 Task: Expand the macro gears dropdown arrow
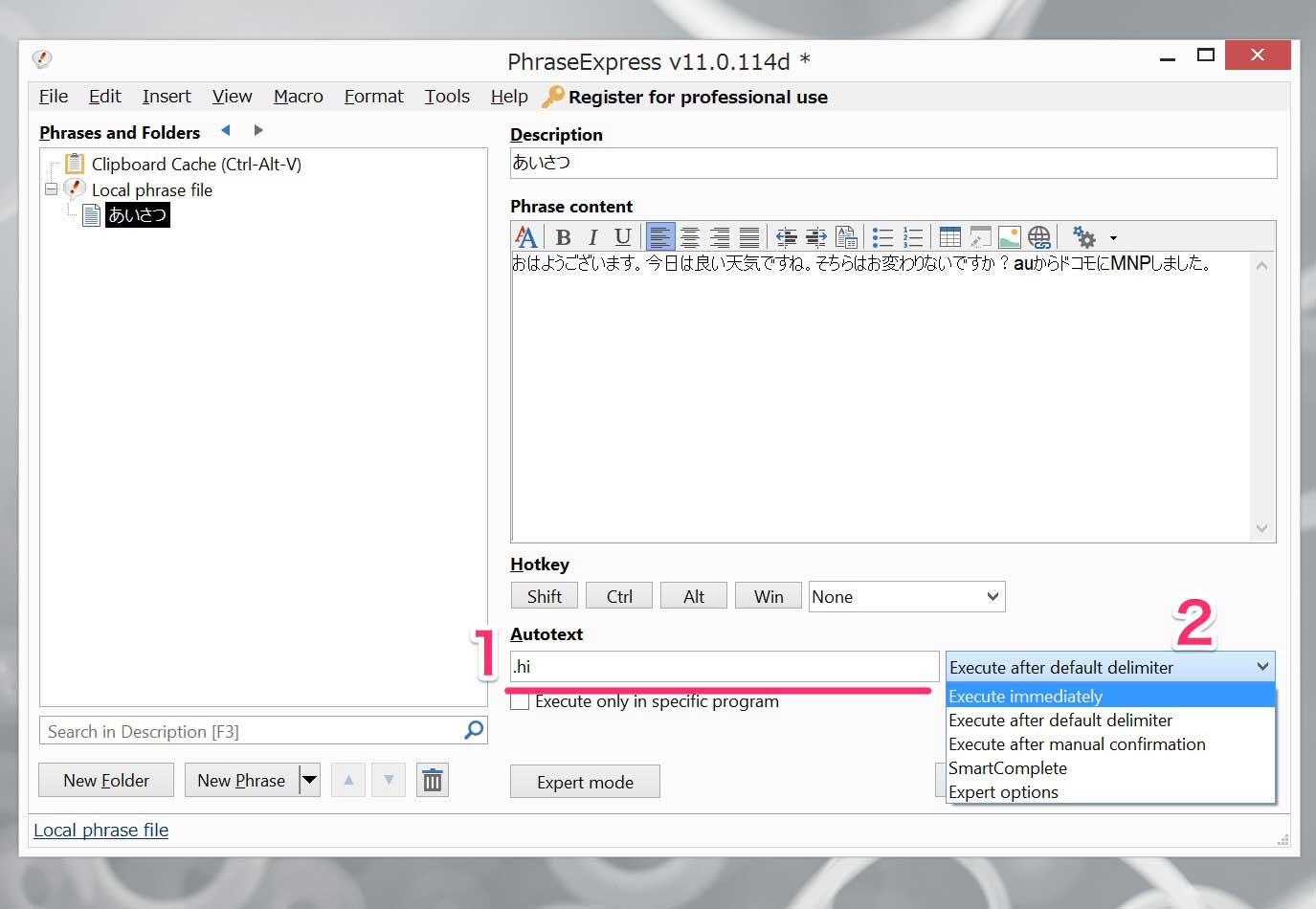pos(1113,237)
